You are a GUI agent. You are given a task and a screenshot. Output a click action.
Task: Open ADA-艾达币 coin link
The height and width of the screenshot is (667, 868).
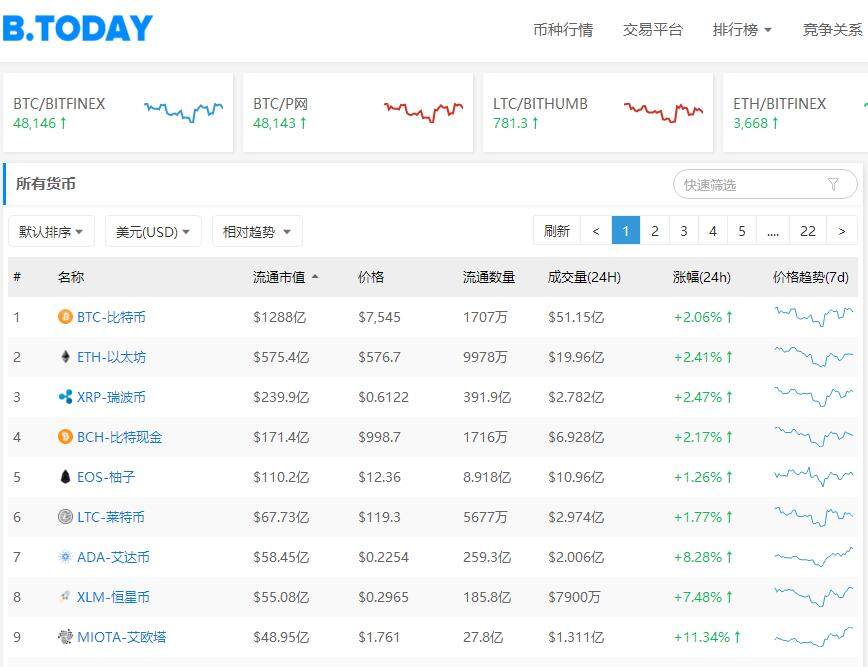click(x=113, y=557)
